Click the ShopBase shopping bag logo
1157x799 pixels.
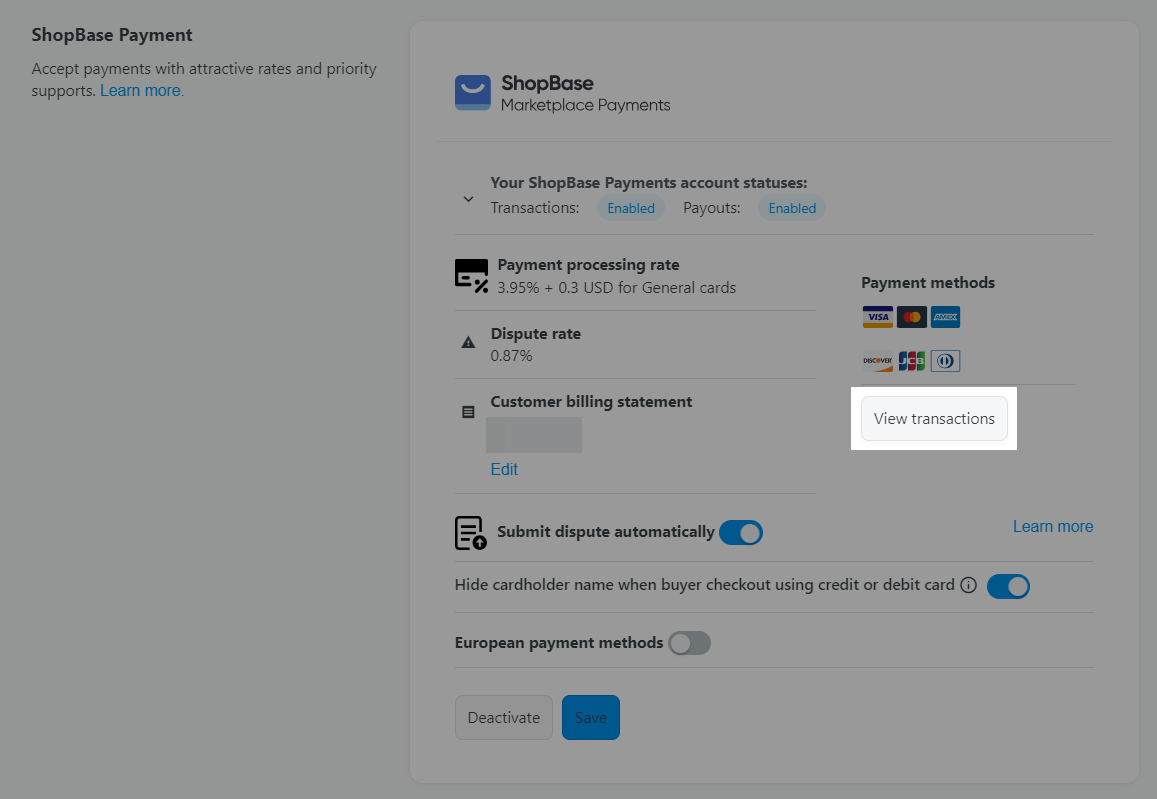(x=472, y=93)
